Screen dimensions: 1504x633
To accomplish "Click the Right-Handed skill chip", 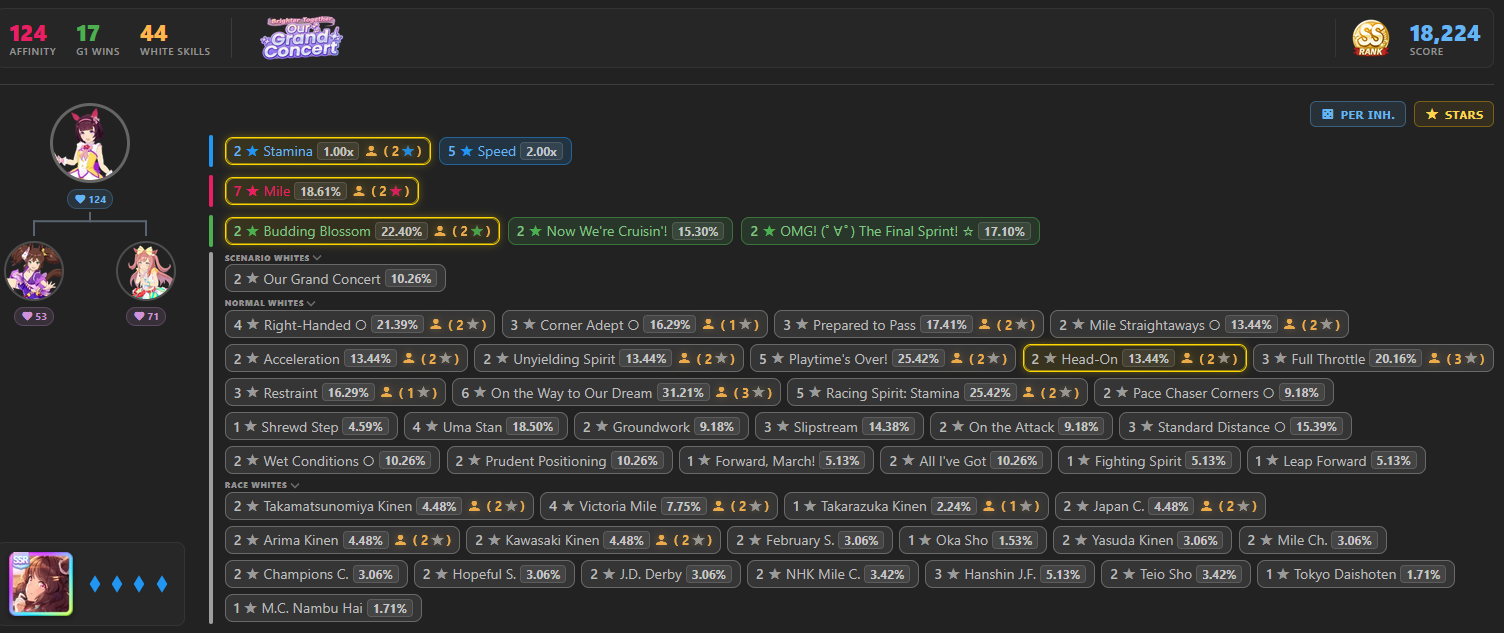I will pos(360,325).
